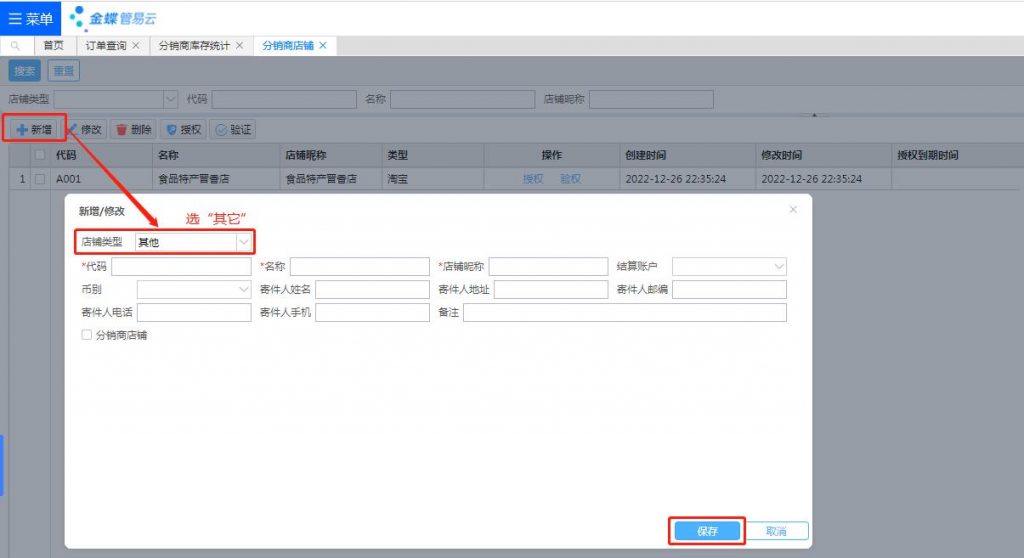Click the search magnifier icon in tab bar

(15, 46)
